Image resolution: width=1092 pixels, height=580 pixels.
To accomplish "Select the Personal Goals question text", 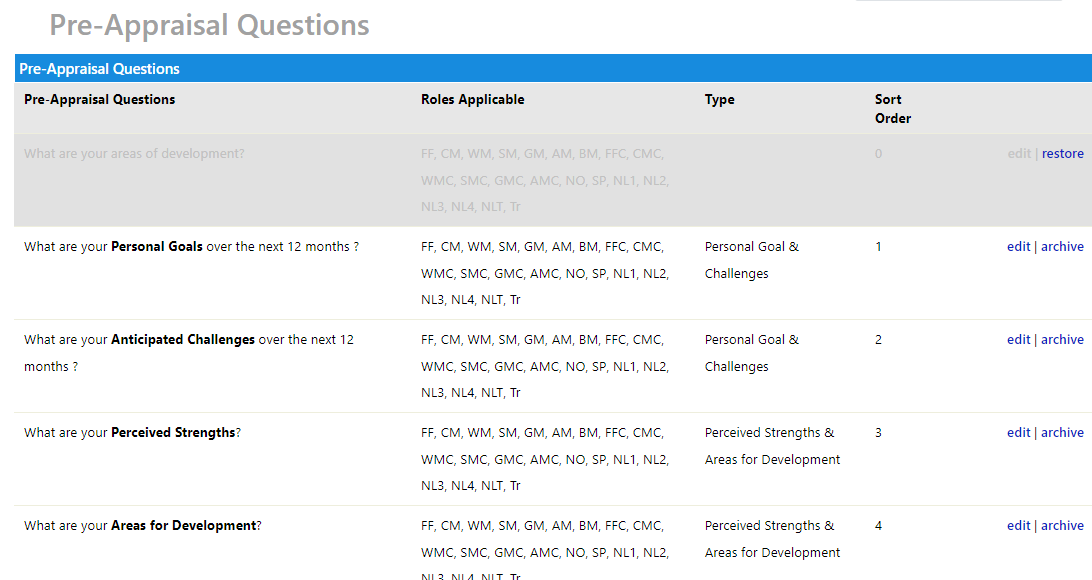I will pyautogui.click(x=192, y=246).
